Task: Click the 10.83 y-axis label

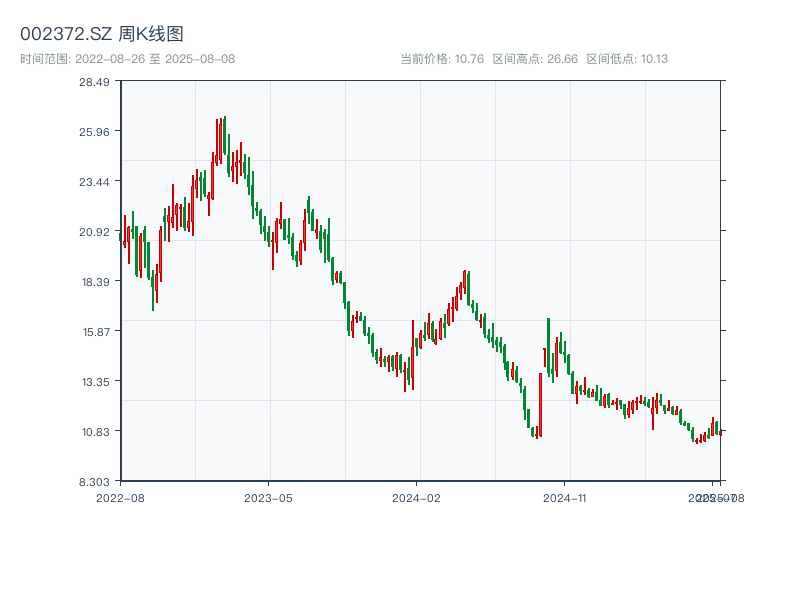Action: point(95,432)
